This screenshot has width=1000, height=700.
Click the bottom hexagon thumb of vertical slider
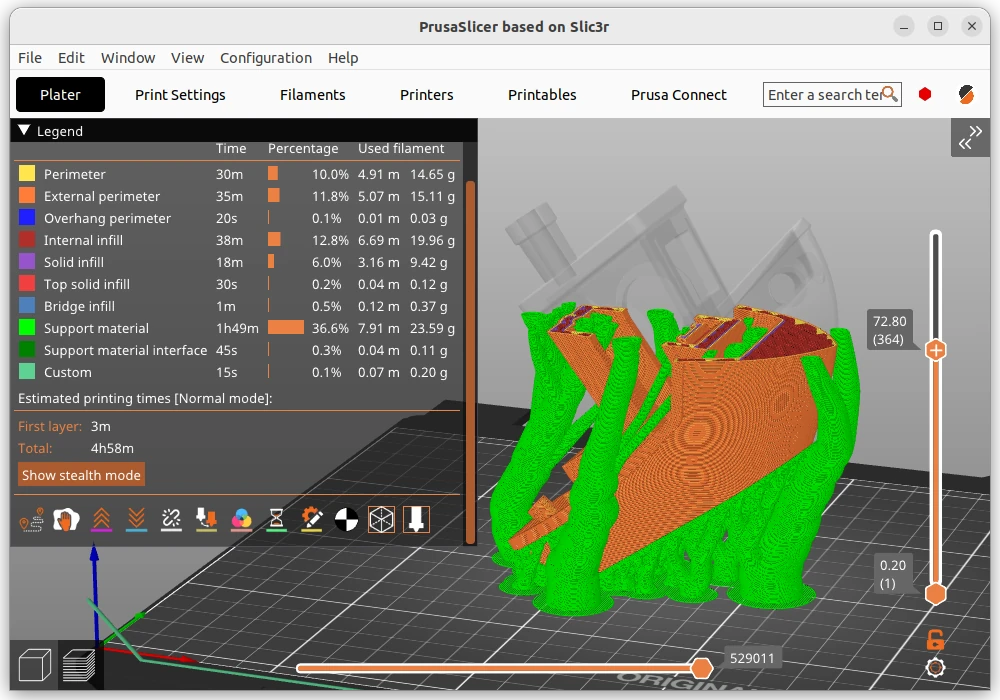[936, 594]
